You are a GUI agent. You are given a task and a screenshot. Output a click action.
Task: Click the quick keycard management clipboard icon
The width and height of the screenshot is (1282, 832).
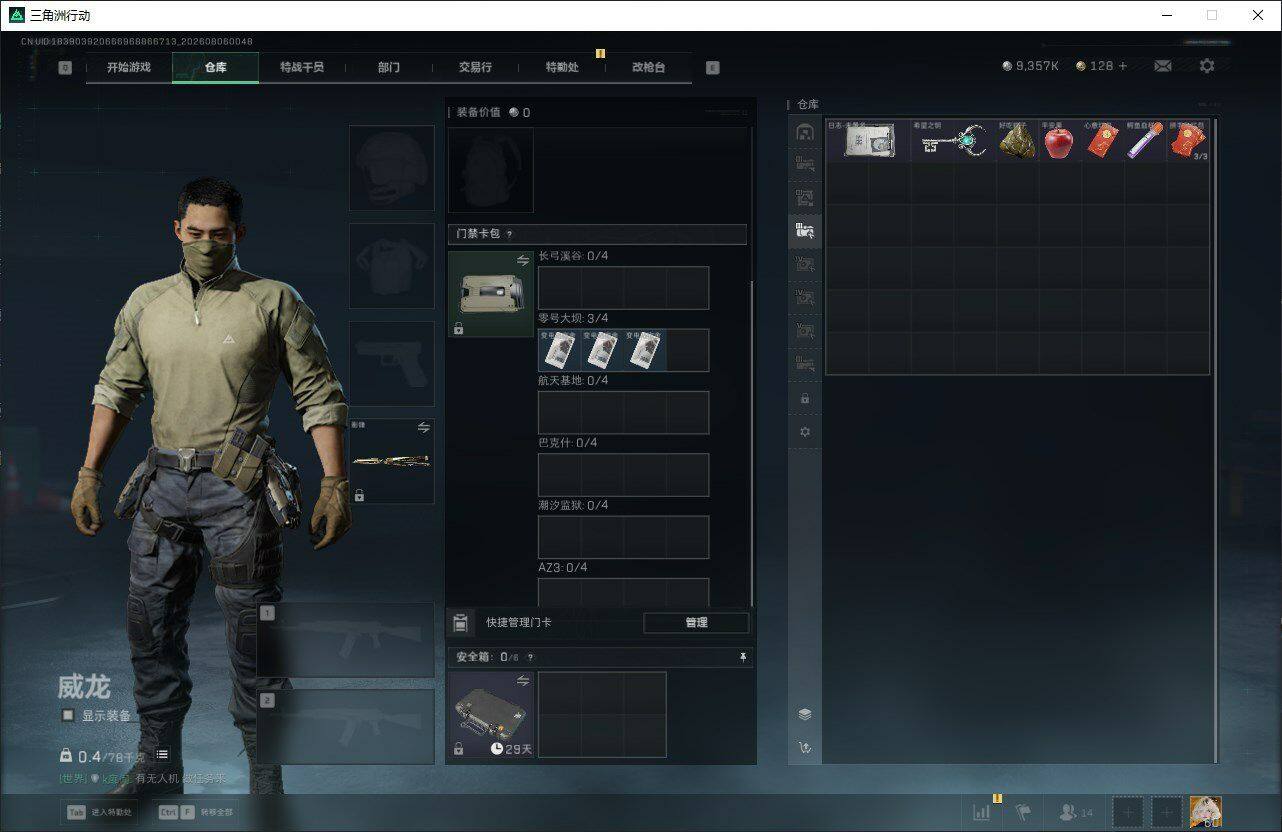pos(460,623)
